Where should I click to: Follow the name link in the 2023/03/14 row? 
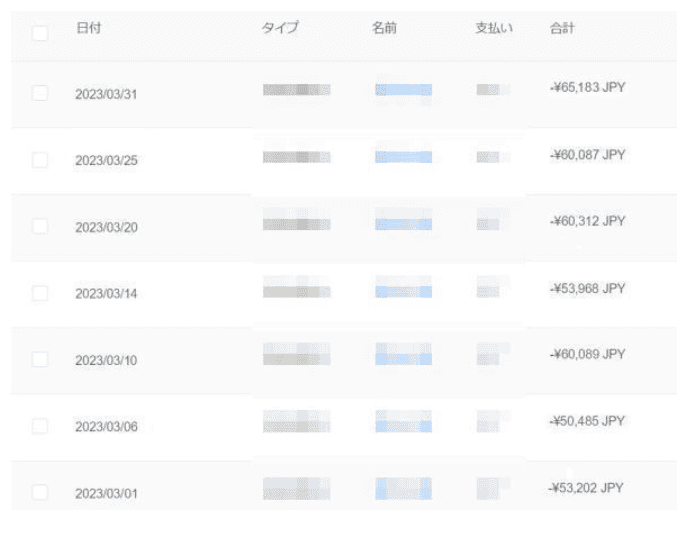pyautogui.click(x=403, y=291)
